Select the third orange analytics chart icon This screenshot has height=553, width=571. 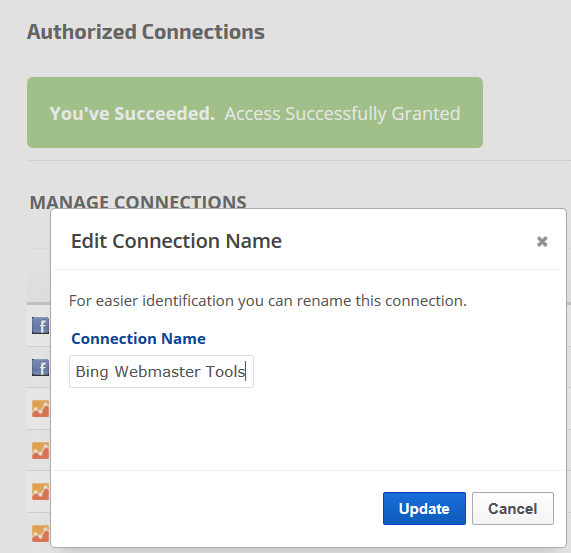tap(40, 491)
